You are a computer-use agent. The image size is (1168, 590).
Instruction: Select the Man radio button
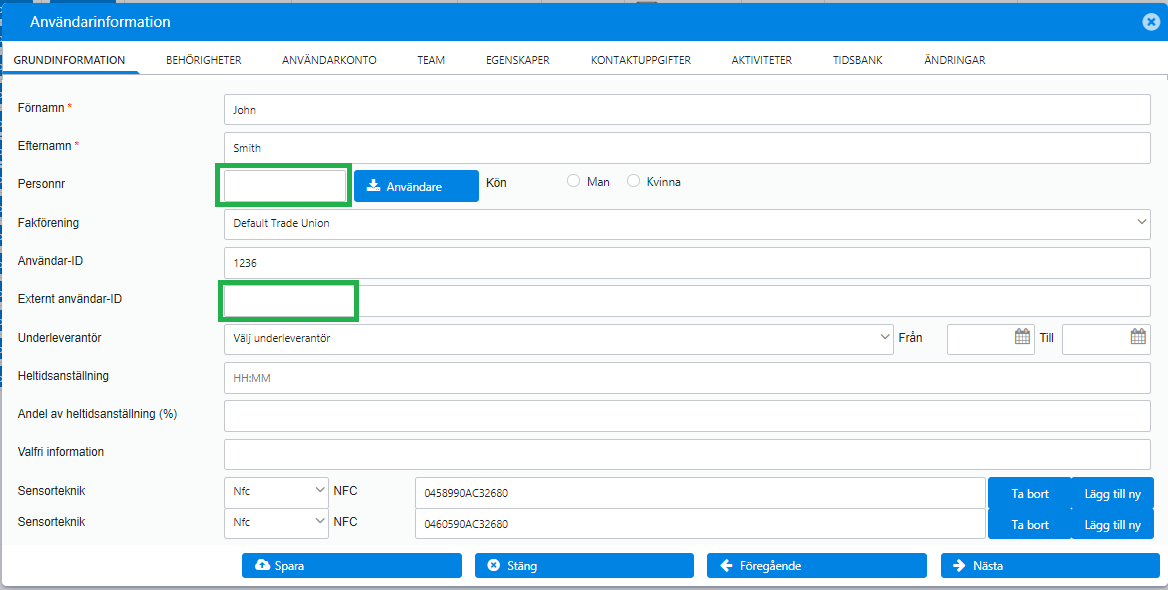tap(574, 181)
